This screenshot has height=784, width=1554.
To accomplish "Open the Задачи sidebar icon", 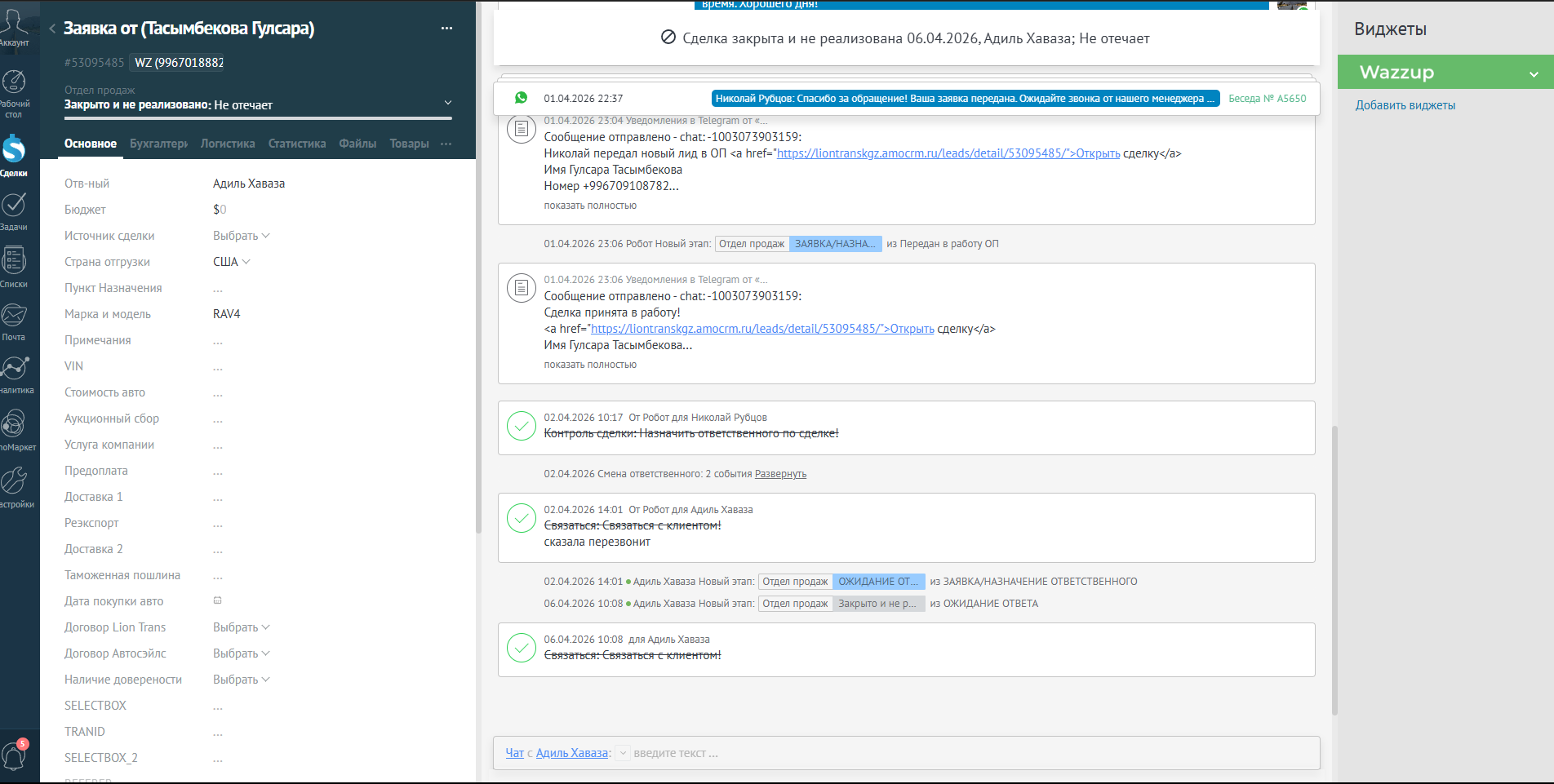I will point(14,210).
